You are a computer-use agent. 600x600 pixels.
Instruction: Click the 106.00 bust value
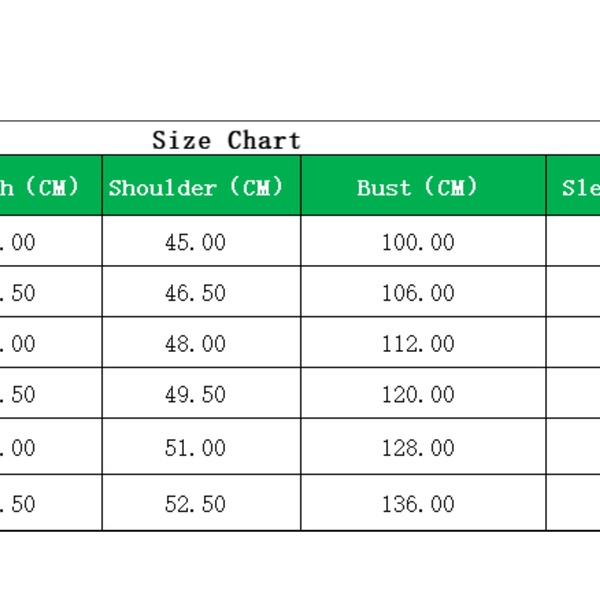coord(418,293)
